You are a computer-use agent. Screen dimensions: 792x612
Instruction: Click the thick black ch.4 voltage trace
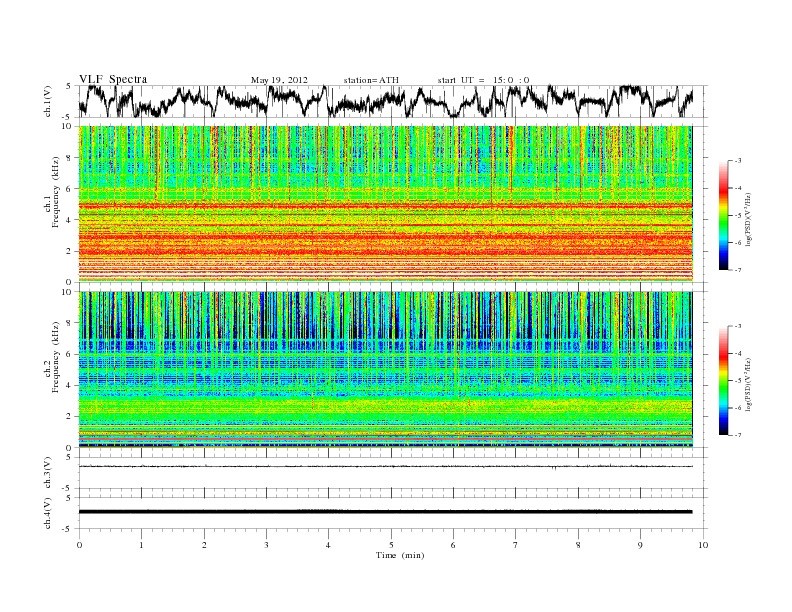pyautogui.click(x=385, y=512)
